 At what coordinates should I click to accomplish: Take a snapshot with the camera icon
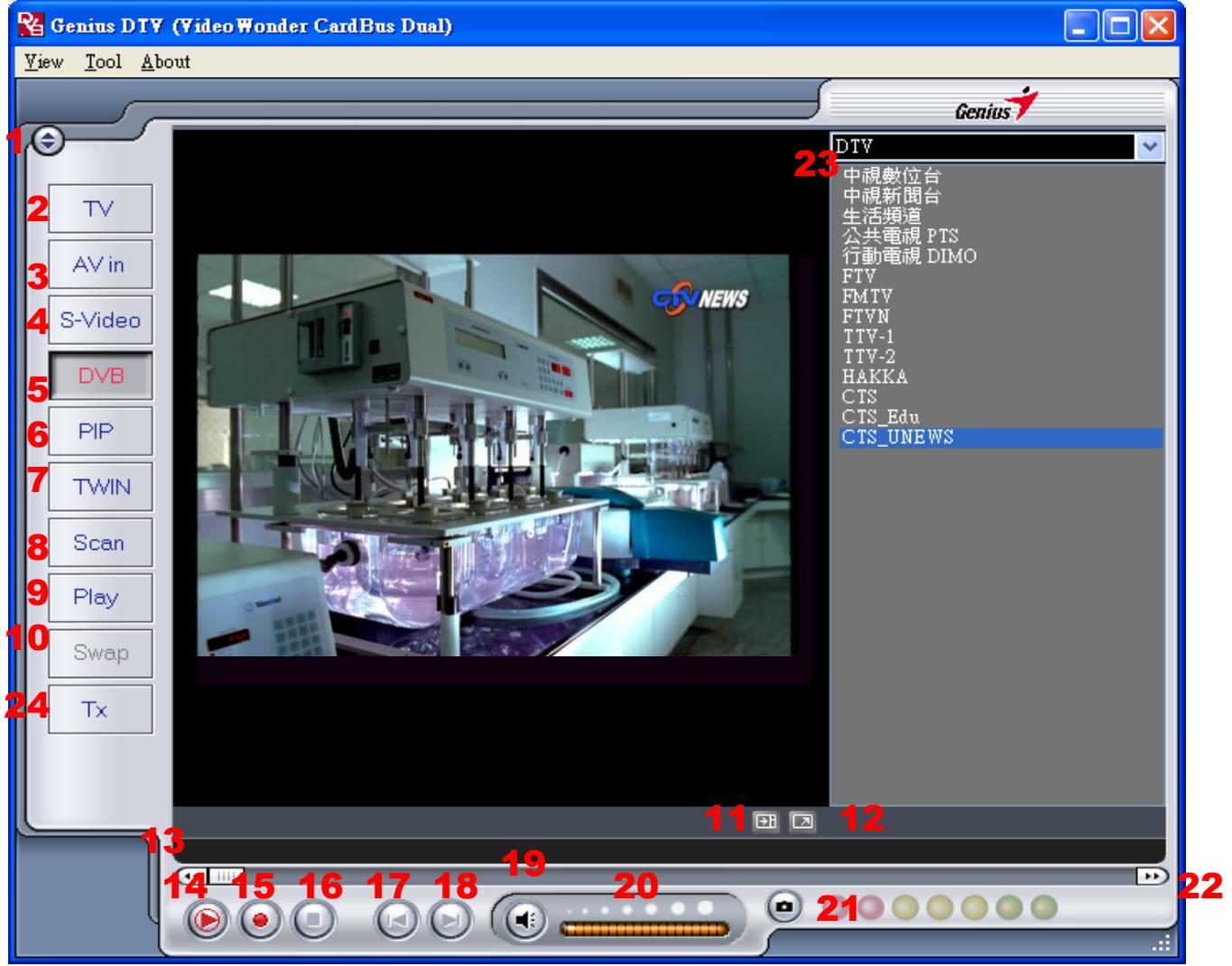(x=786, y=906)
